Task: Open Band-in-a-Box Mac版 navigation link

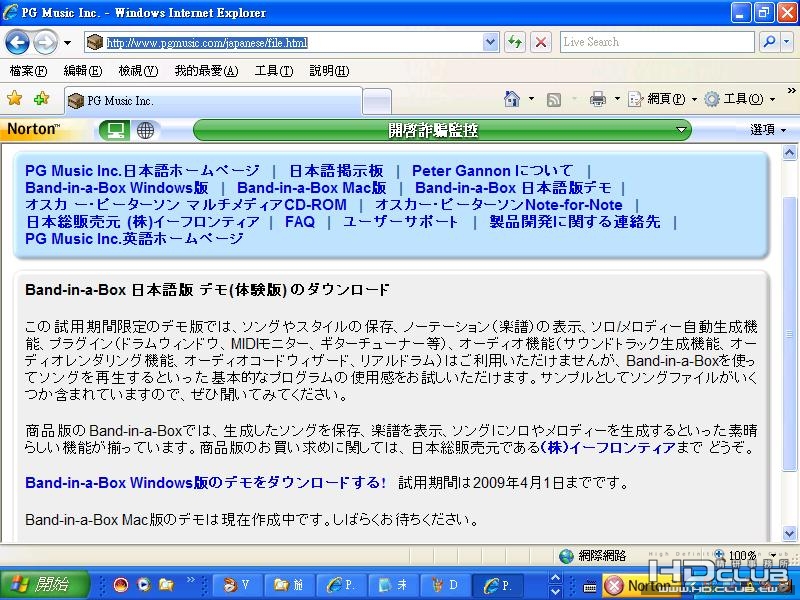Action: pos(312,188)
